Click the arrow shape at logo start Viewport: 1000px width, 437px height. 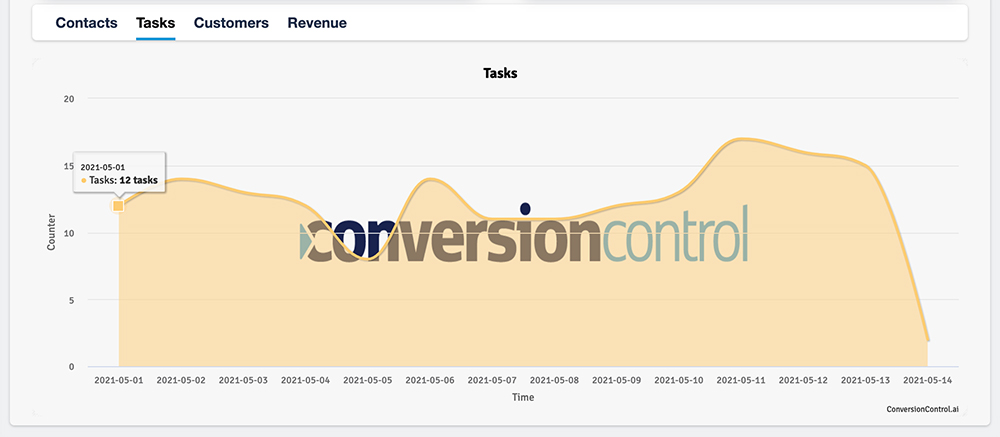pos(306,243)
